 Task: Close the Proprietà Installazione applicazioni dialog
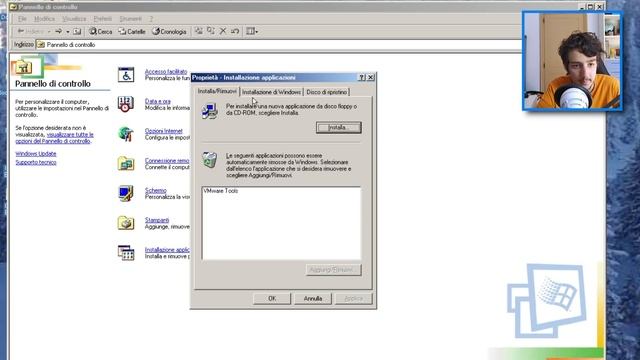click(x=371, y=77)
